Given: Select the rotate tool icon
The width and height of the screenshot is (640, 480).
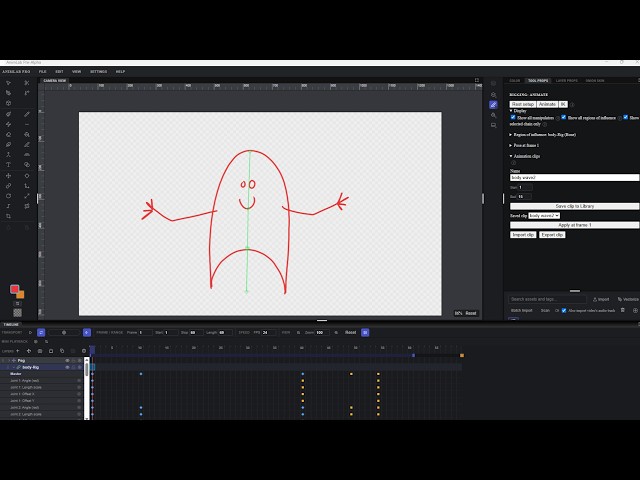Looking at the screenshot, I should tap(8, 196).
